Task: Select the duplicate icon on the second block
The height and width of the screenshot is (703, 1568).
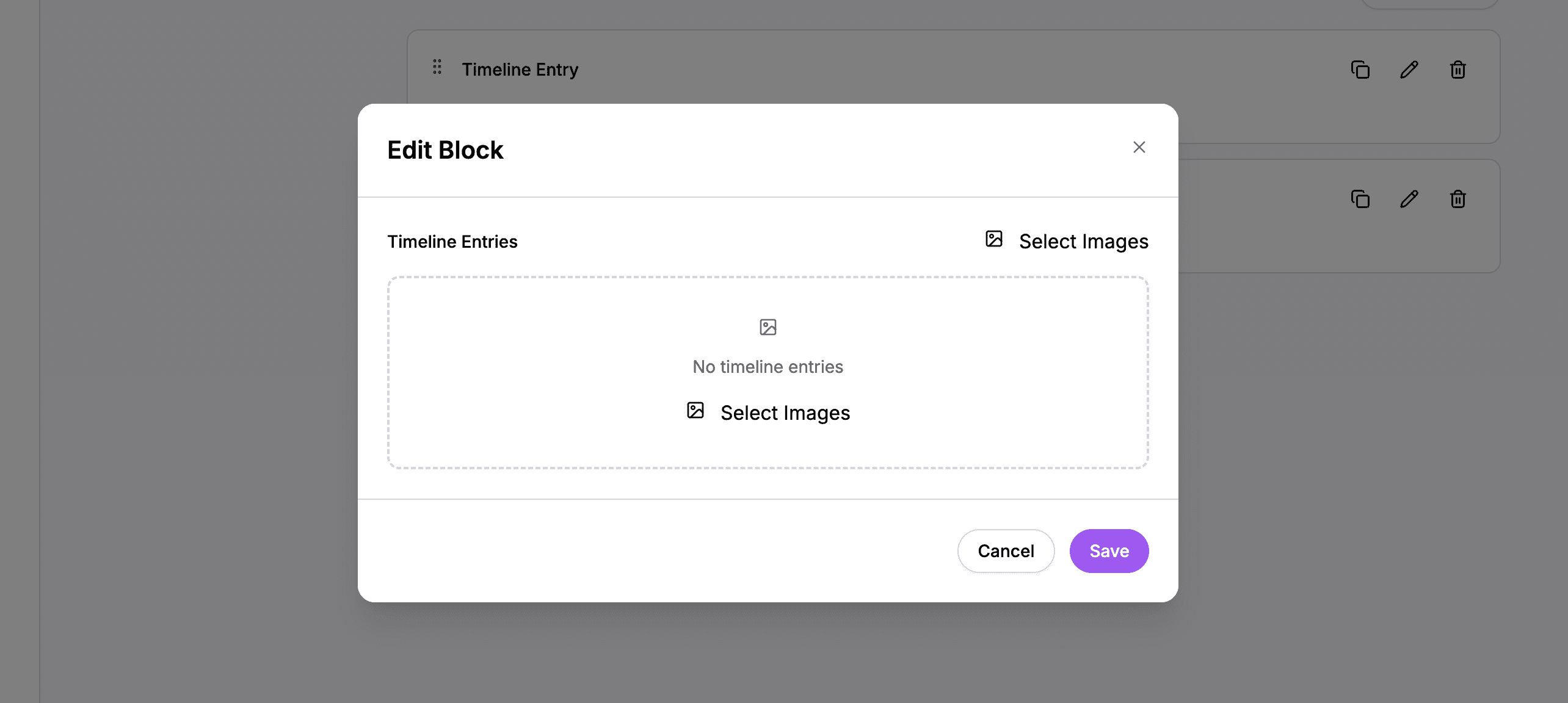Action: point(1360,200)
